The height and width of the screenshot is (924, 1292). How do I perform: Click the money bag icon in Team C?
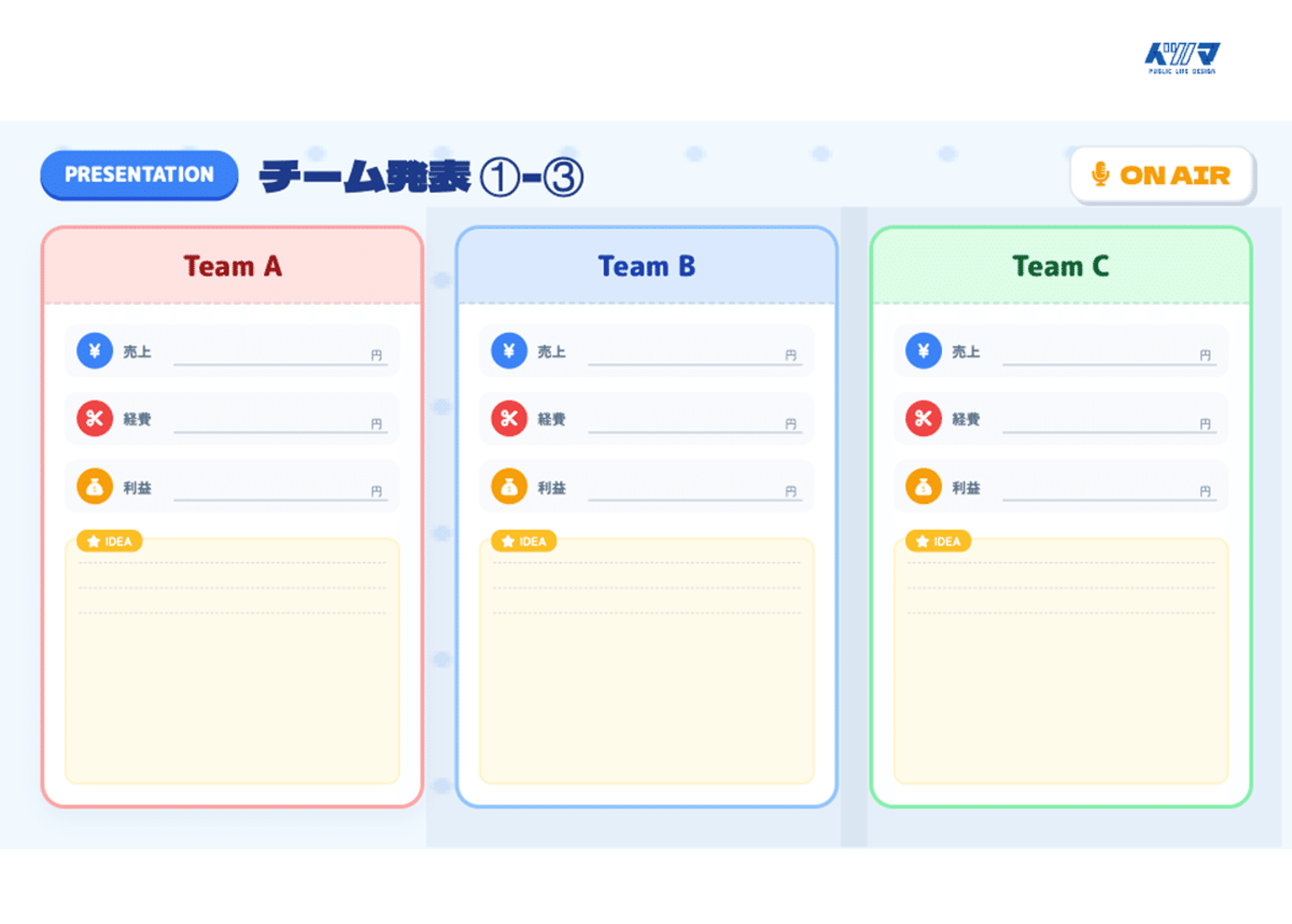(923, 486)
